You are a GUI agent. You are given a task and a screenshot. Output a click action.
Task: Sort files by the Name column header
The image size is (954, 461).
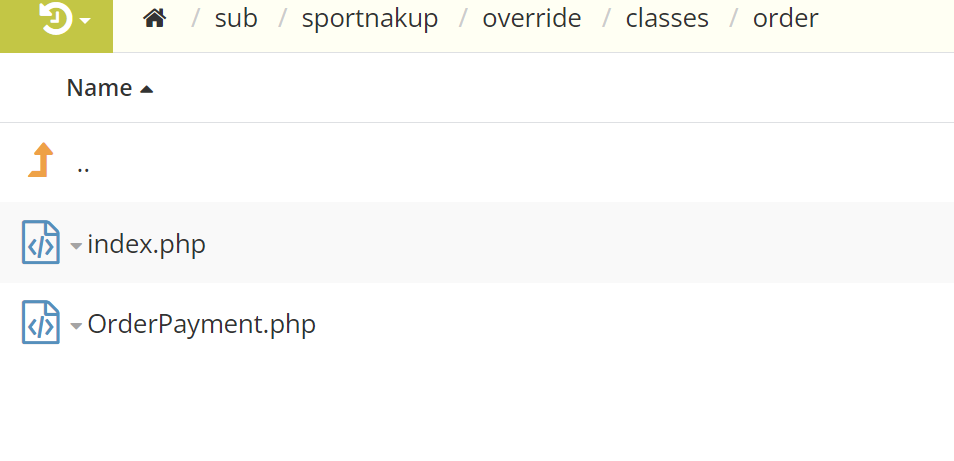pyautogui.click(x=99, y=88)
